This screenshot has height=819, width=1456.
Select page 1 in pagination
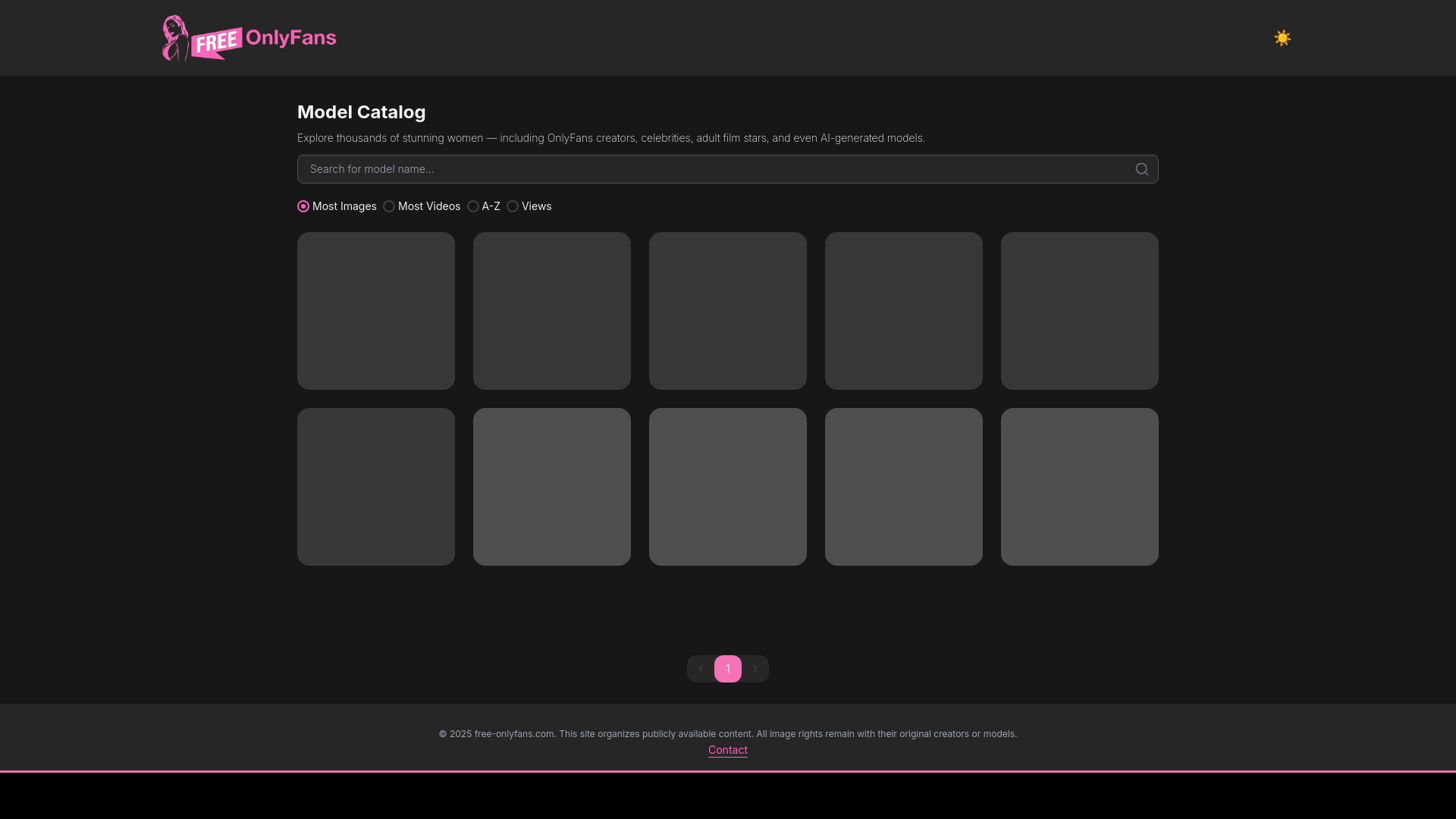point(728,669)
